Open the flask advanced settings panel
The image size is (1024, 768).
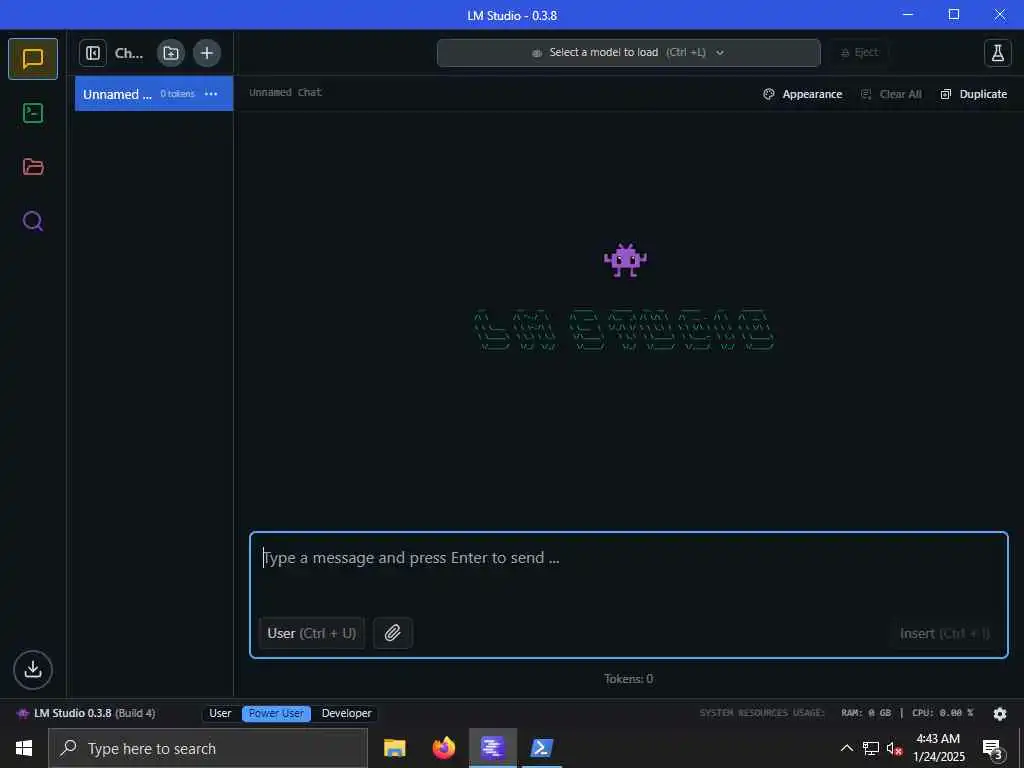pos(998,53)
